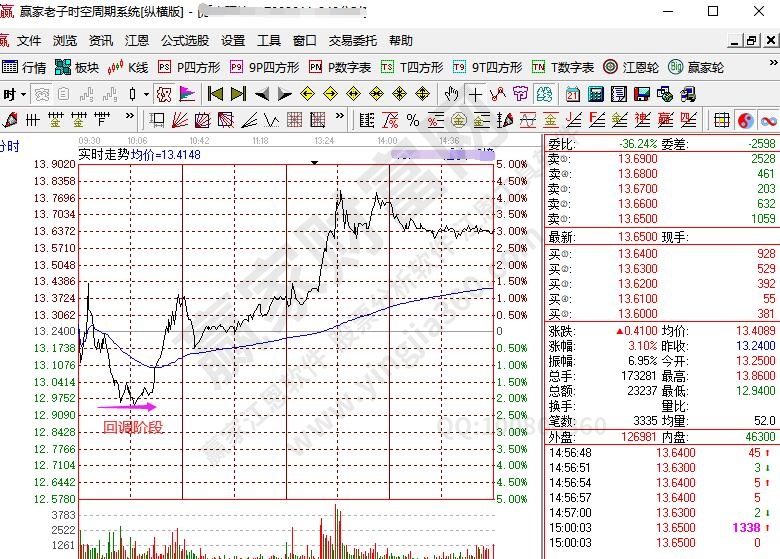The height and width of the screenshot is (559, 780).
Task: Toggle the grid table icon
Action: [x=721, y=120]
